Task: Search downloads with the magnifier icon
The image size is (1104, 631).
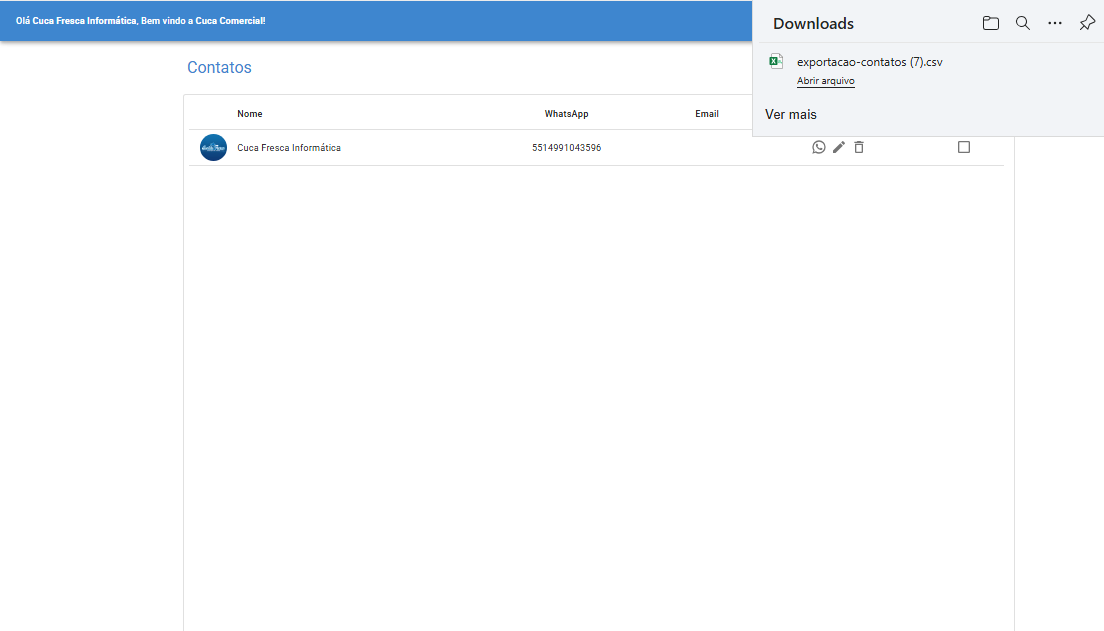Action: [1023, 23]
